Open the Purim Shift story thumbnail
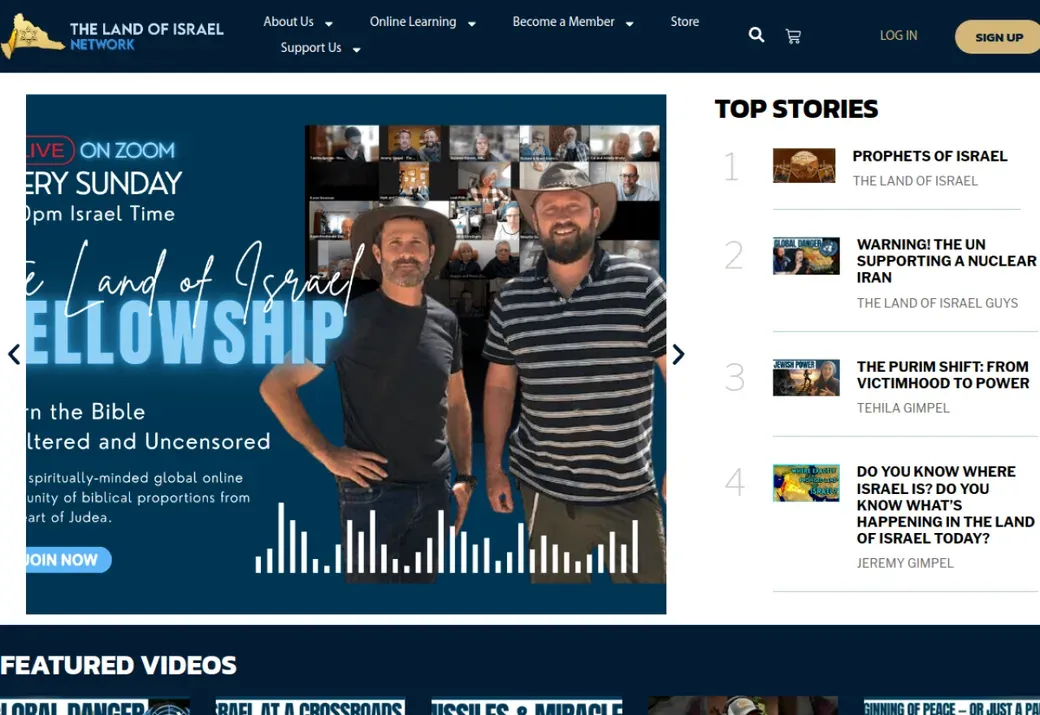This screenshot has height=715, width=1040. point(806,377)
